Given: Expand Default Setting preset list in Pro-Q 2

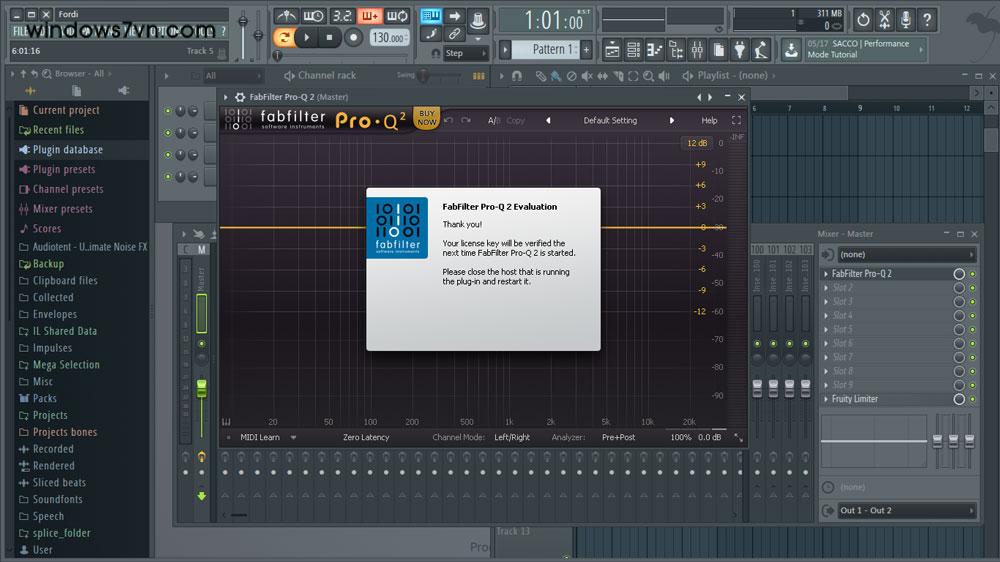Looking at the screenshot, I should click(x=610, y=121).
